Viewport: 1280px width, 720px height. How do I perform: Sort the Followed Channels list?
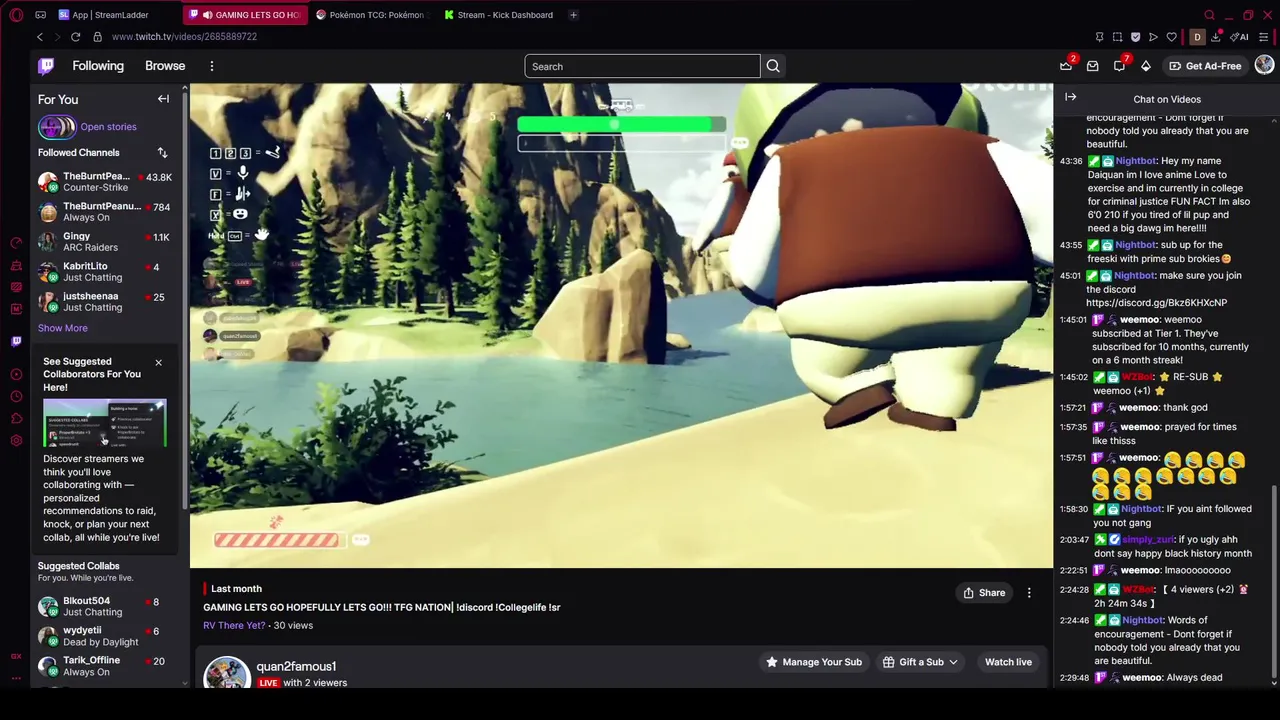[162, 153]
